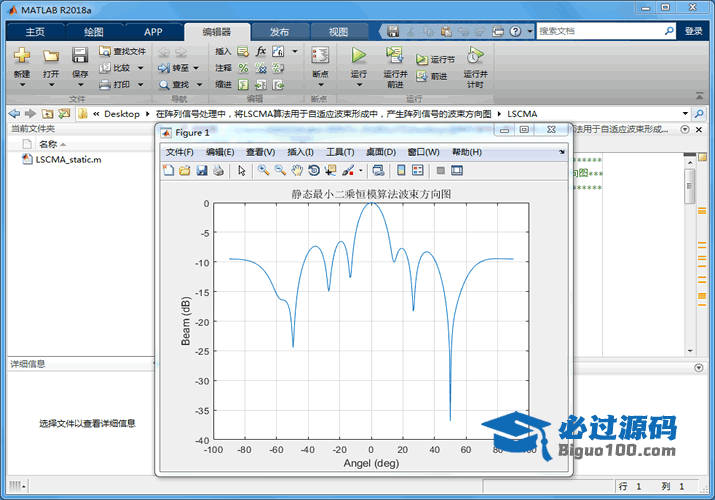Open the Save (保存) dropdown arrow
This screenshot has height=500, width=715.
pyautogui.click(x=80, y=85)
